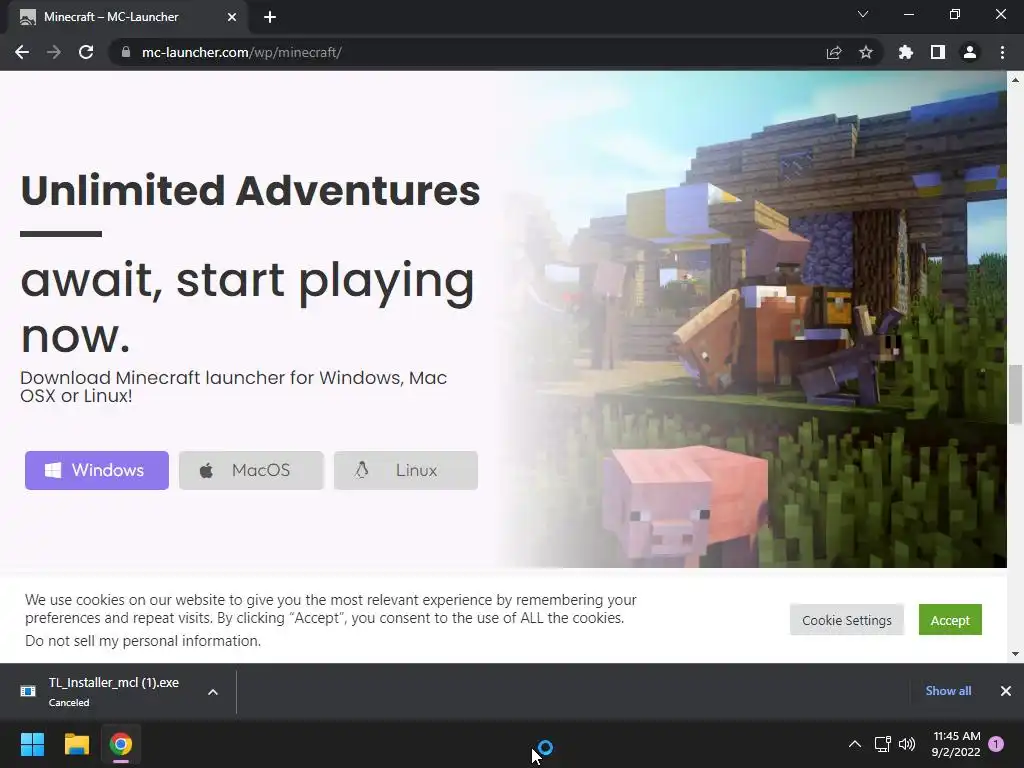Open the profile avatar icon
The image size is (1024, 768).
pos(970,52)
